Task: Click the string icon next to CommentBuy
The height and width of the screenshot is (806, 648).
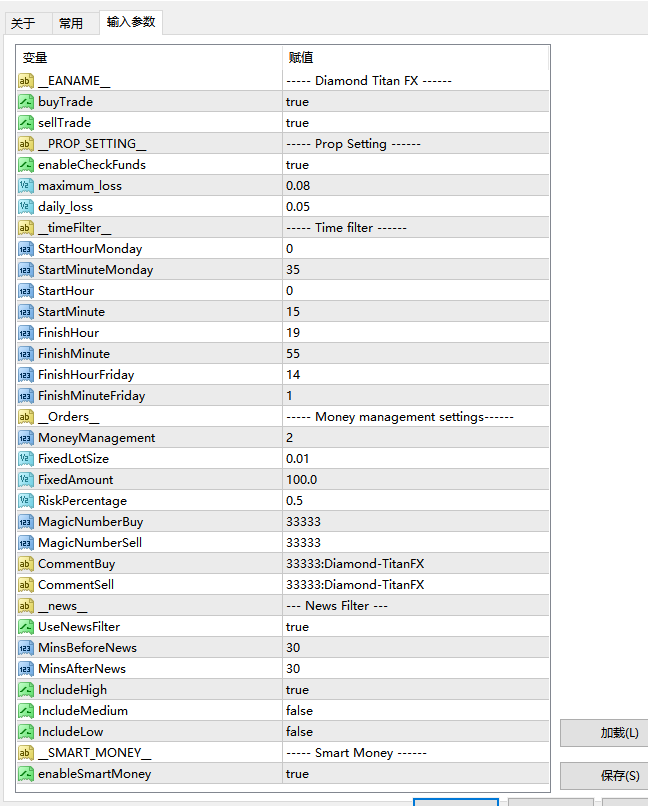Action: coord(26,564)
